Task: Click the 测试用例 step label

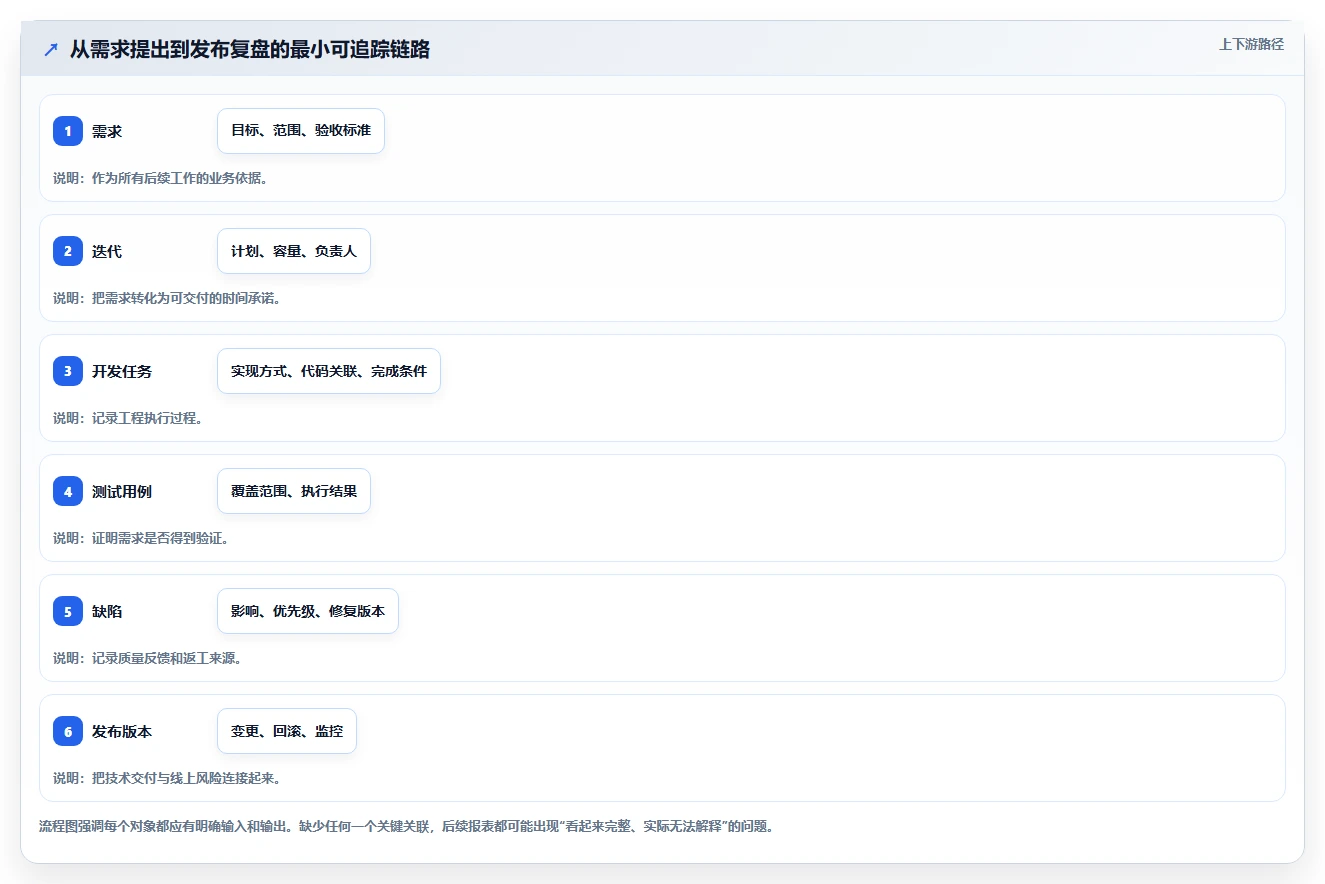Action: click(122, 491)
